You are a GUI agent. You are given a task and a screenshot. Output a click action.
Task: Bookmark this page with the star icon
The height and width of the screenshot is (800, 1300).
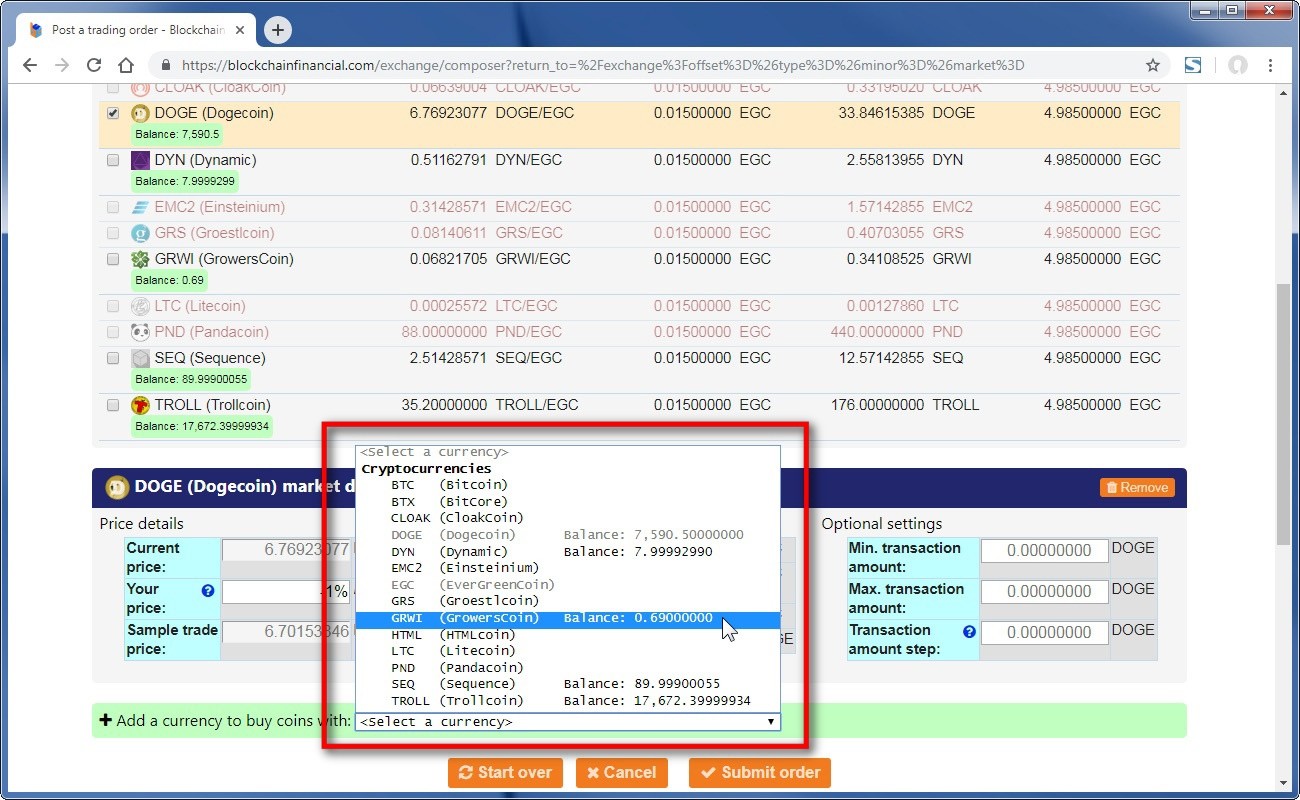[1153, 65]
